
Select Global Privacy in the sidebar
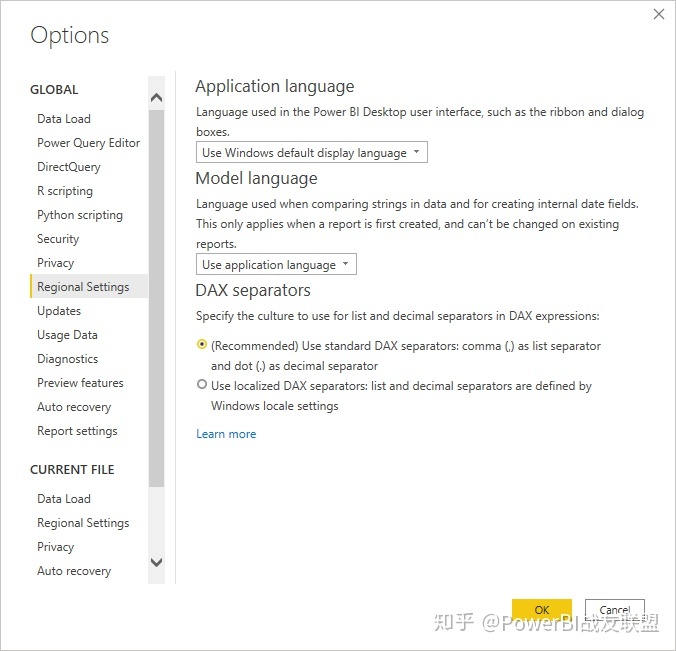tap(56, 263)
